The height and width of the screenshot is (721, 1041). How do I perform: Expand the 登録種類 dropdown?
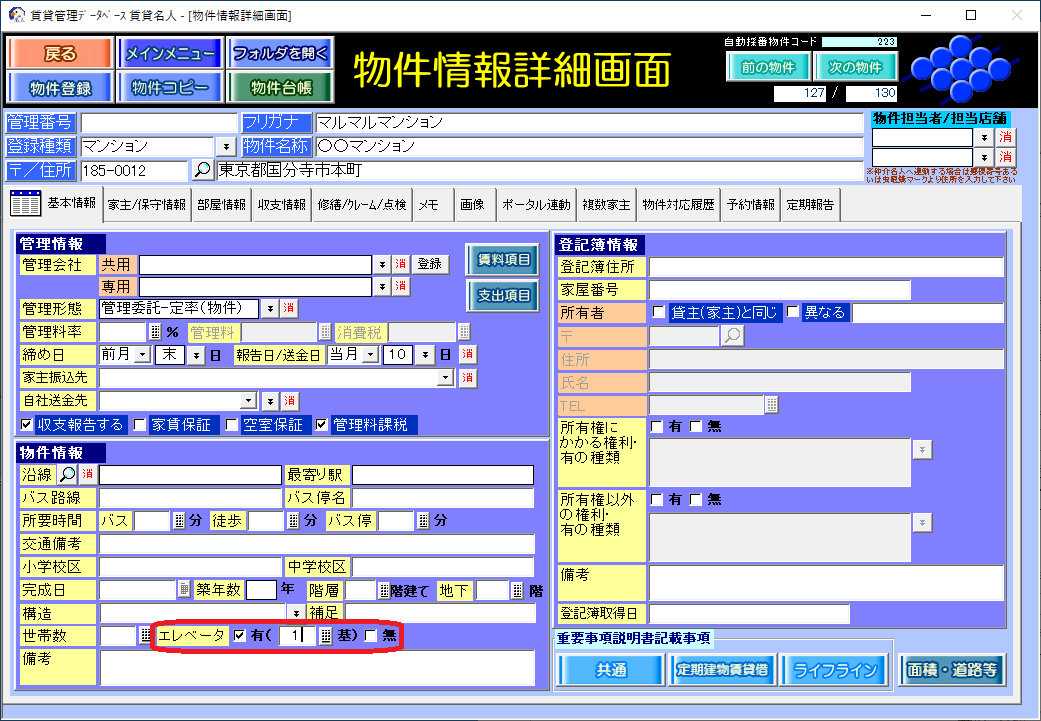tap(224, 146)
